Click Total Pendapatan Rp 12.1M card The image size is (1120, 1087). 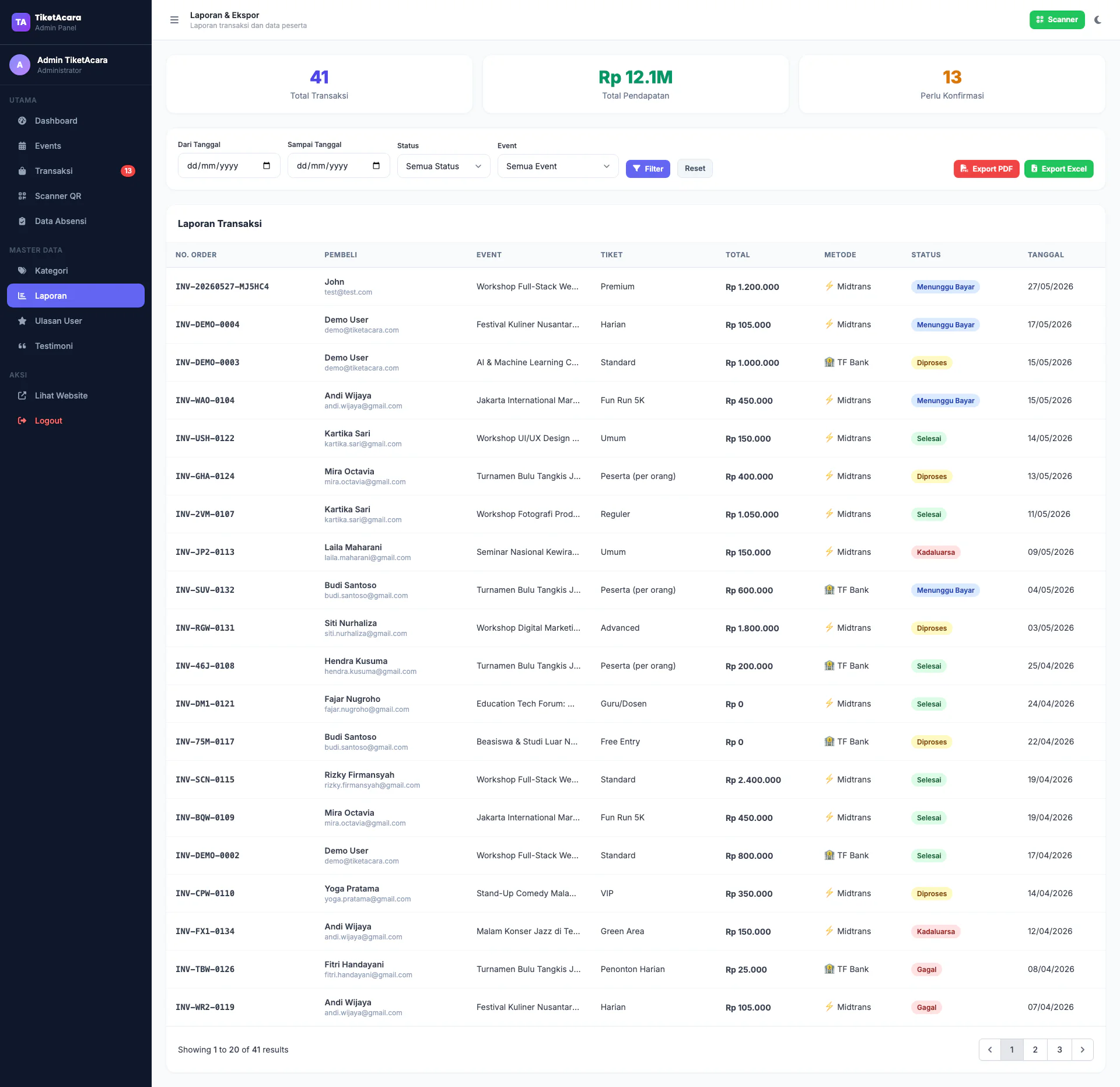tap(636, 84)
